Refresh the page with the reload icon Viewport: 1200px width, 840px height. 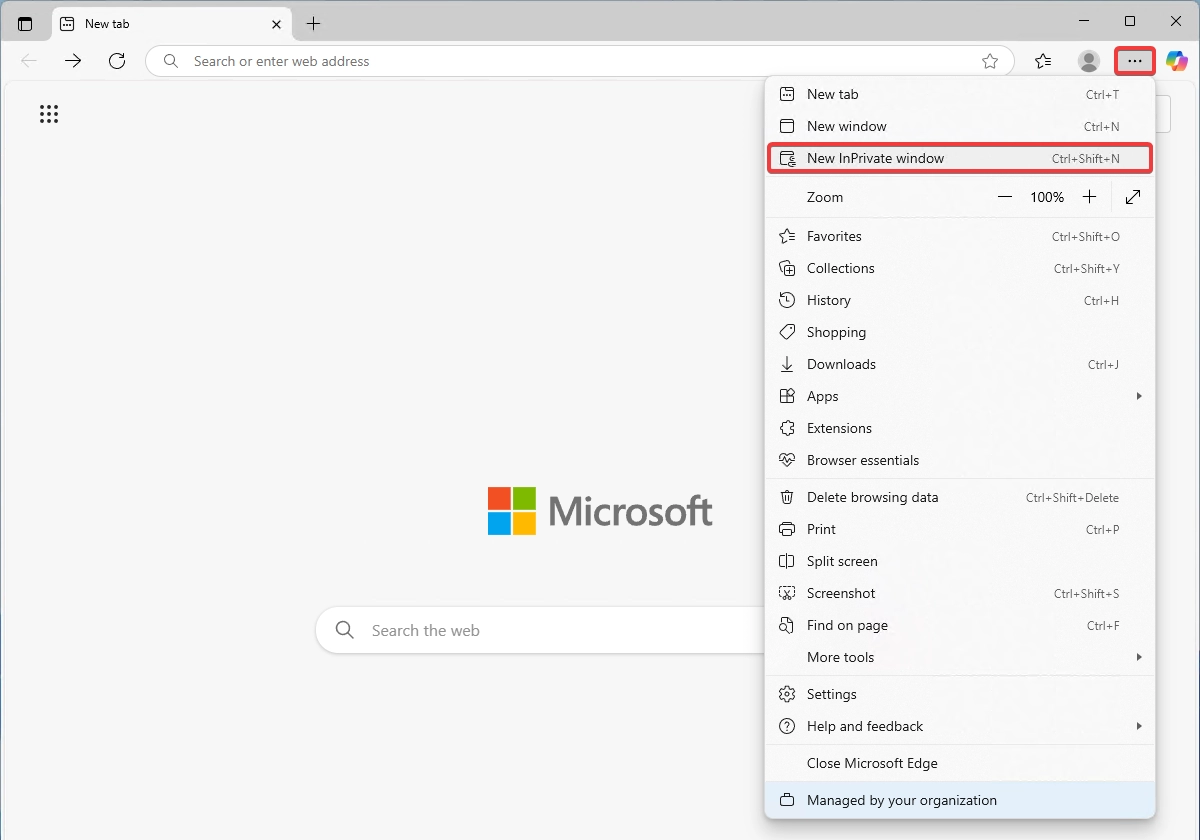(117, 61)
